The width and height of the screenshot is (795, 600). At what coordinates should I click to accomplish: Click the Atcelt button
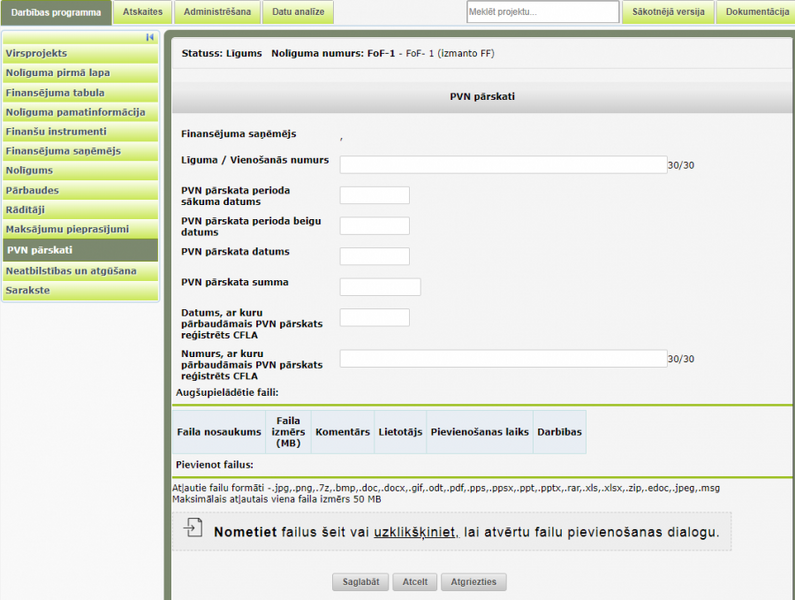[x=415, y=582]
